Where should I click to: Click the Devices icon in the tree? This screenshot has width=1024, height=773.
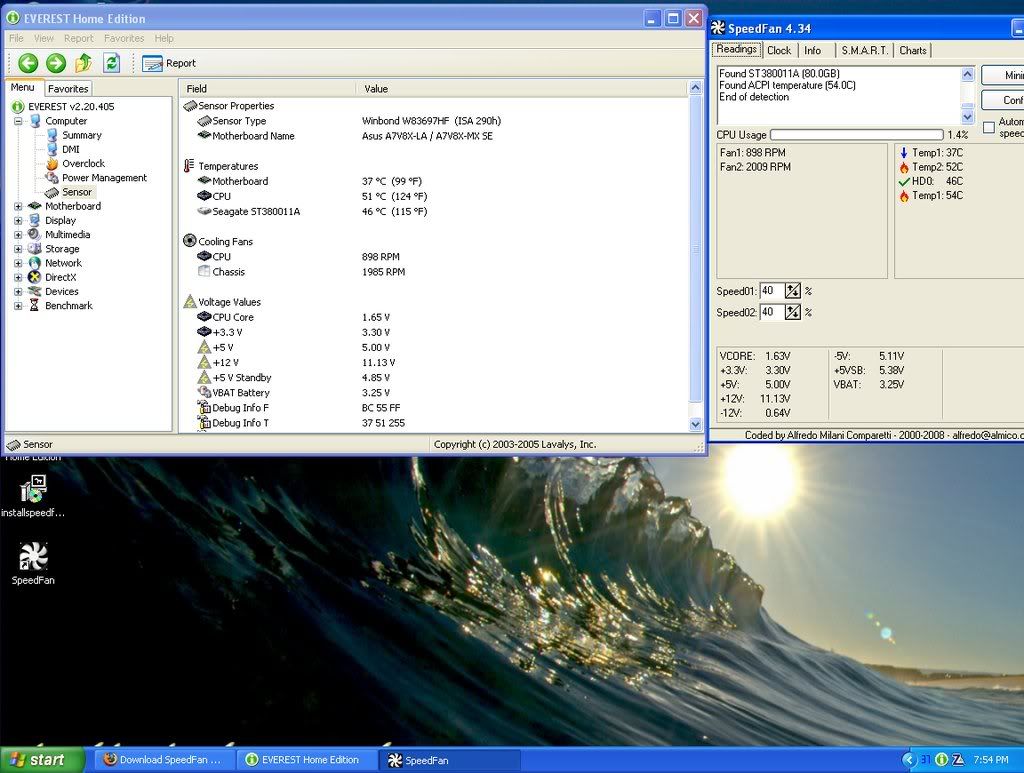(x=35, y=292)
